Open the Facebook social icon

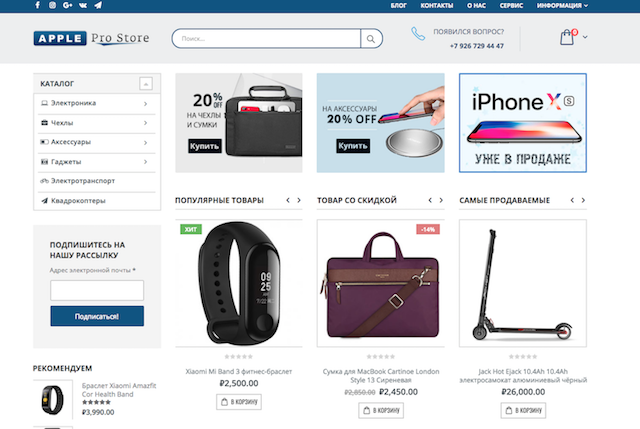pyautogui.click(x=38, y=5)
